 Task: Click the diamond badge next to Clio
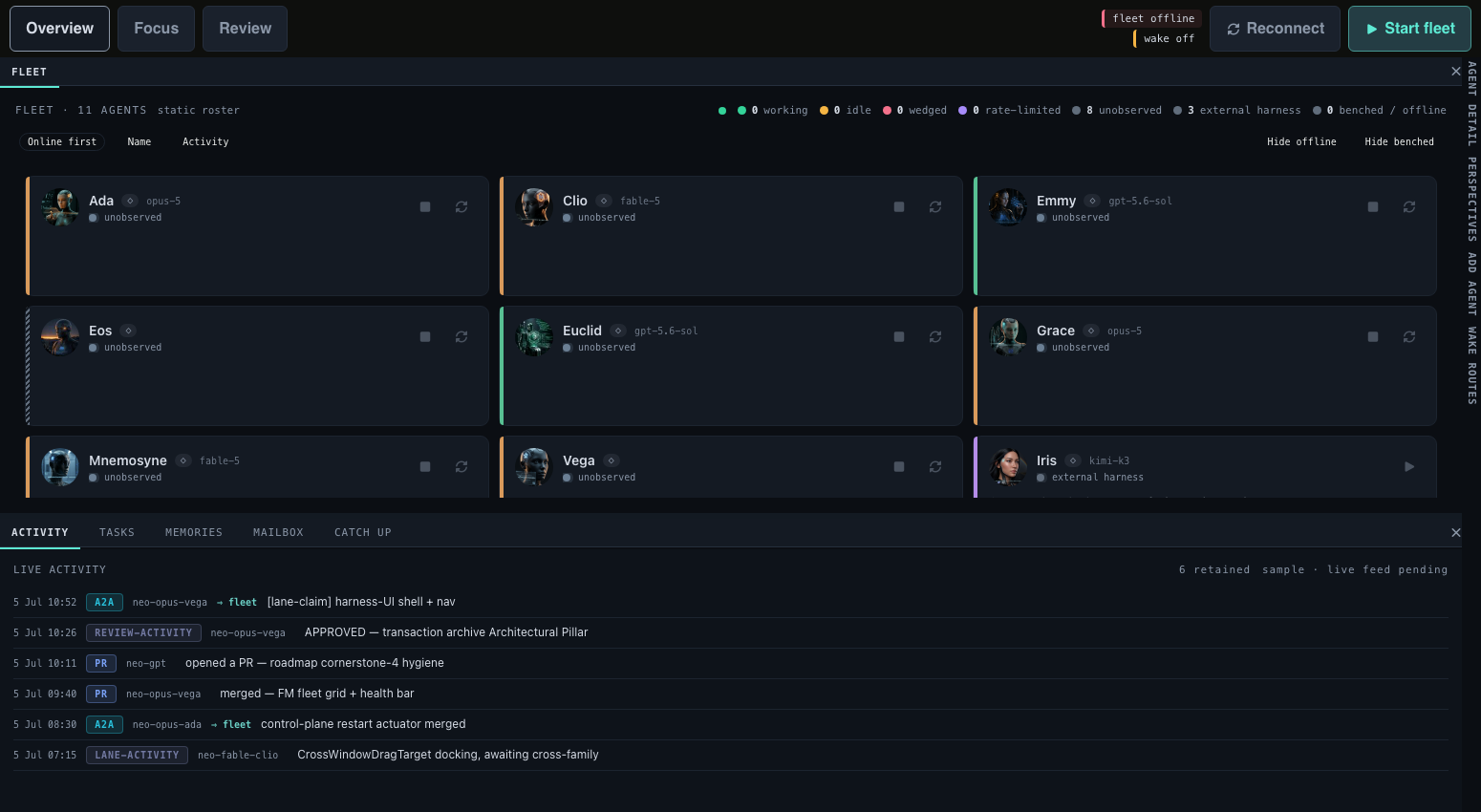[x=604, y=201]
